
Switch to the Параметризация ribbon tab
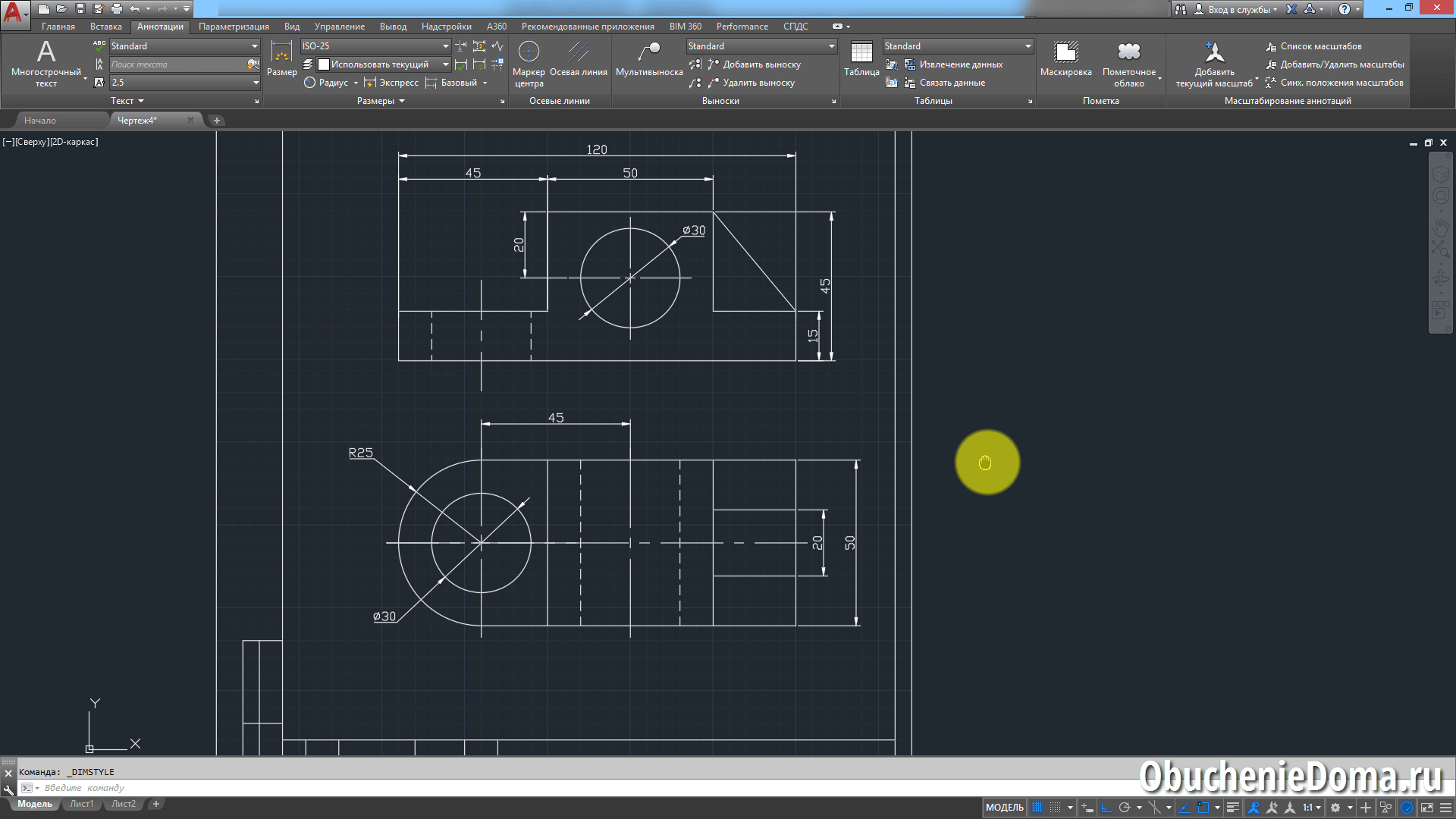pyautogui.click(x=233, y=26)
